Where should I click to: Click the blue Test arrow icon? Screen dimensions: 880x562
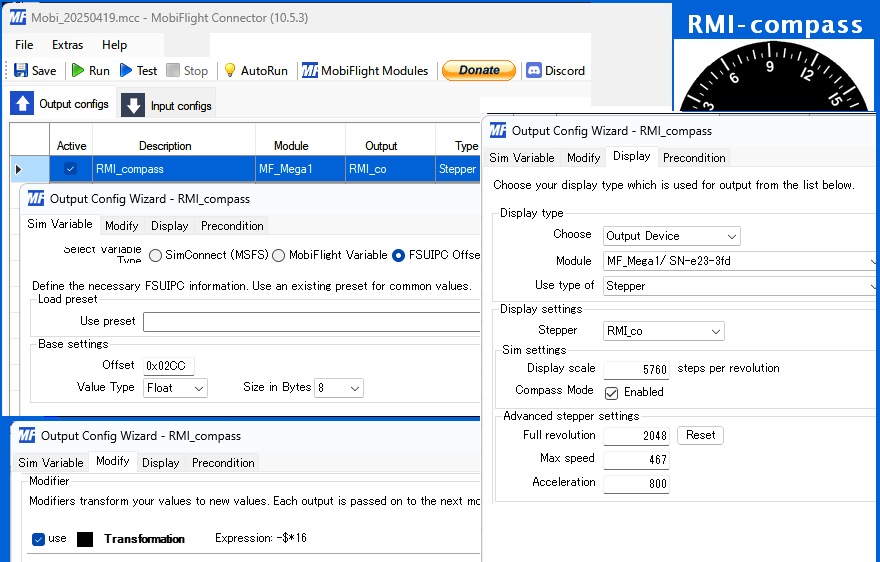coord(126,70)
